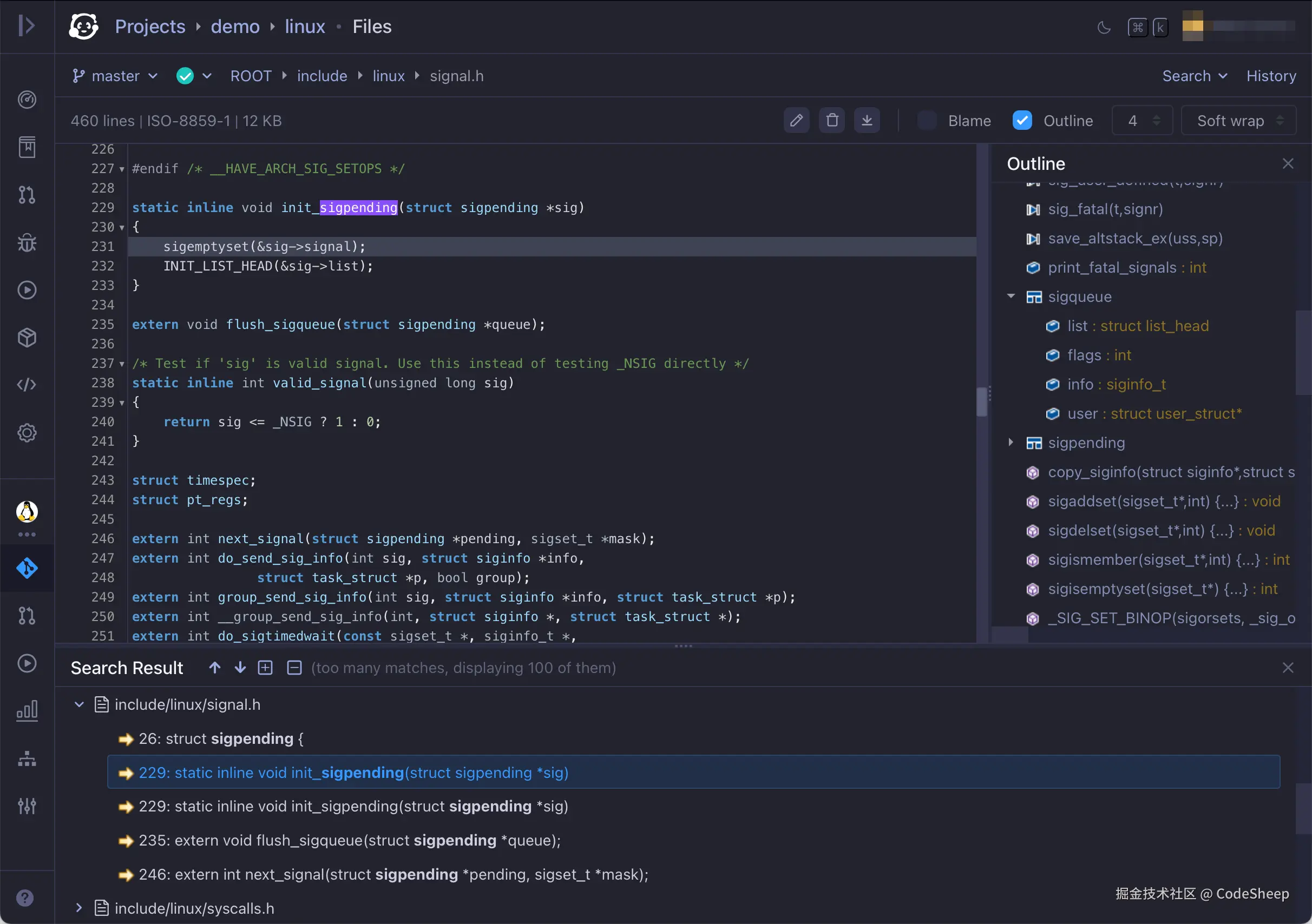This screenshot has width=1312, height=924.
Task: Select result line 235 flush_sigqueue
Action: click(x=350, y=840)
